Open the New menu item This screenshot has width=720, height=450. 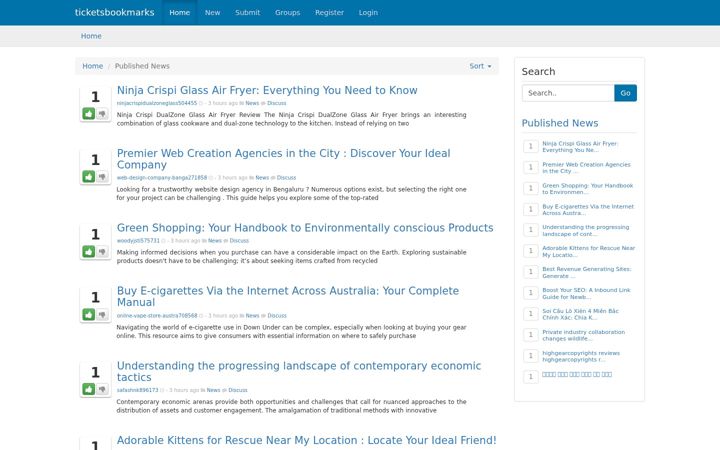point(212,12)
